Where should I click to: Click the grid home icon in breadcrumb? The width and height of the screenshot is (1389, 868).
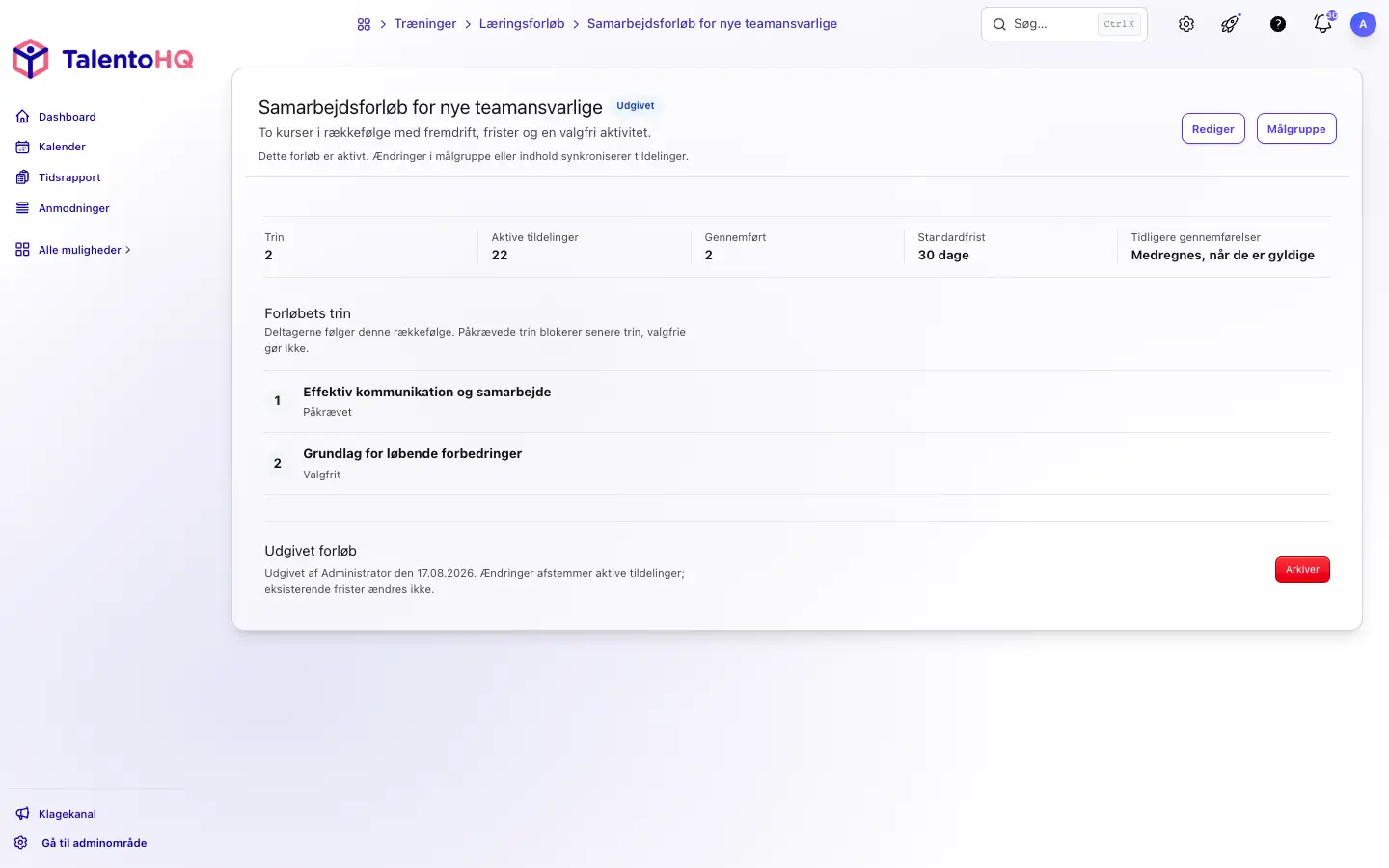(x=364, y=24)
